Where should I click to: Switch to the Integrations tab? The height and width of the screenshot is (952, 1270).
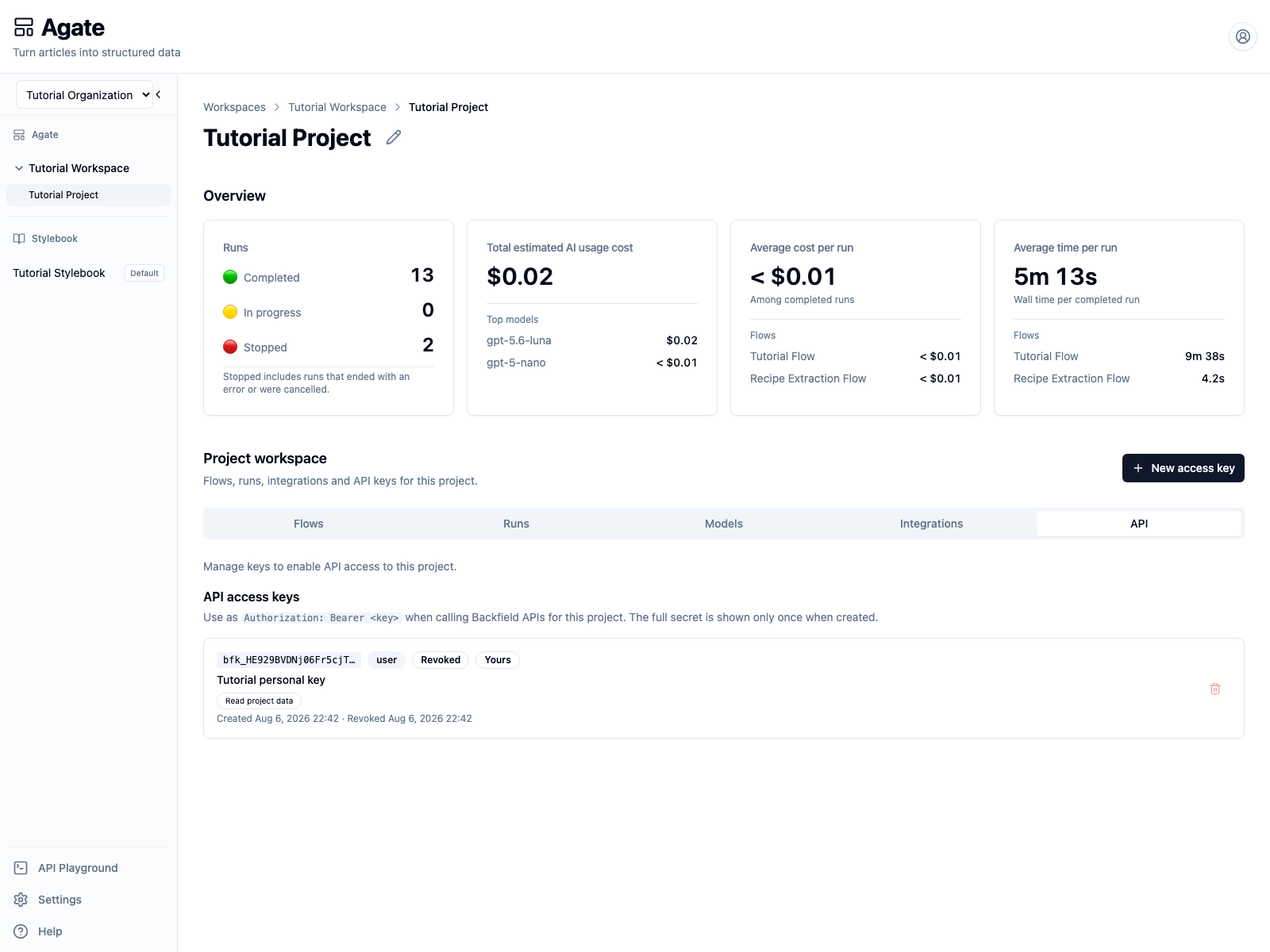pos(931,524)
